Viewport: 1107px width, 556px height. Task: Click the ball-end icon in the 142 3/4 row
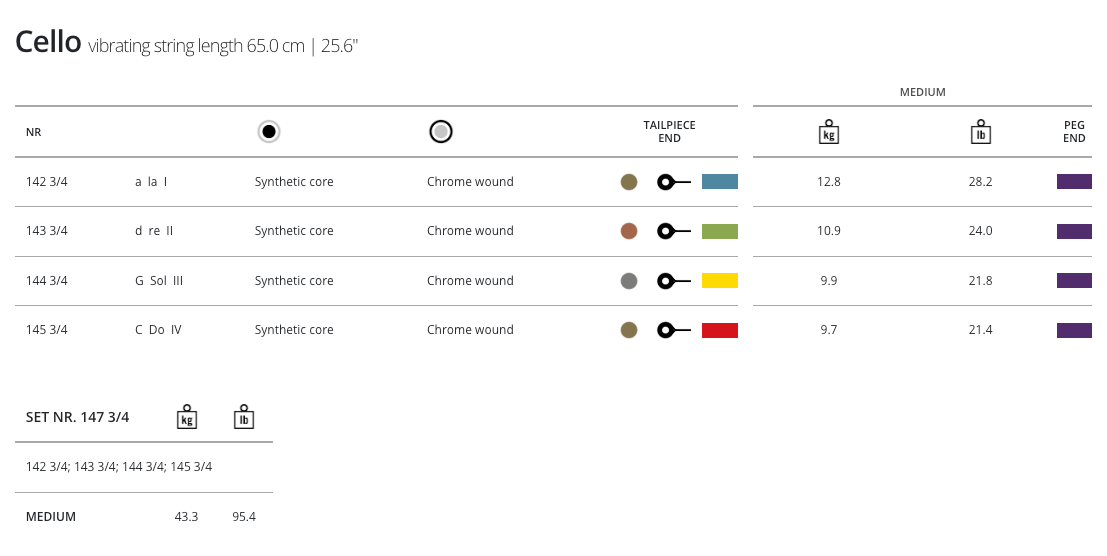click(x=673, y=182)
